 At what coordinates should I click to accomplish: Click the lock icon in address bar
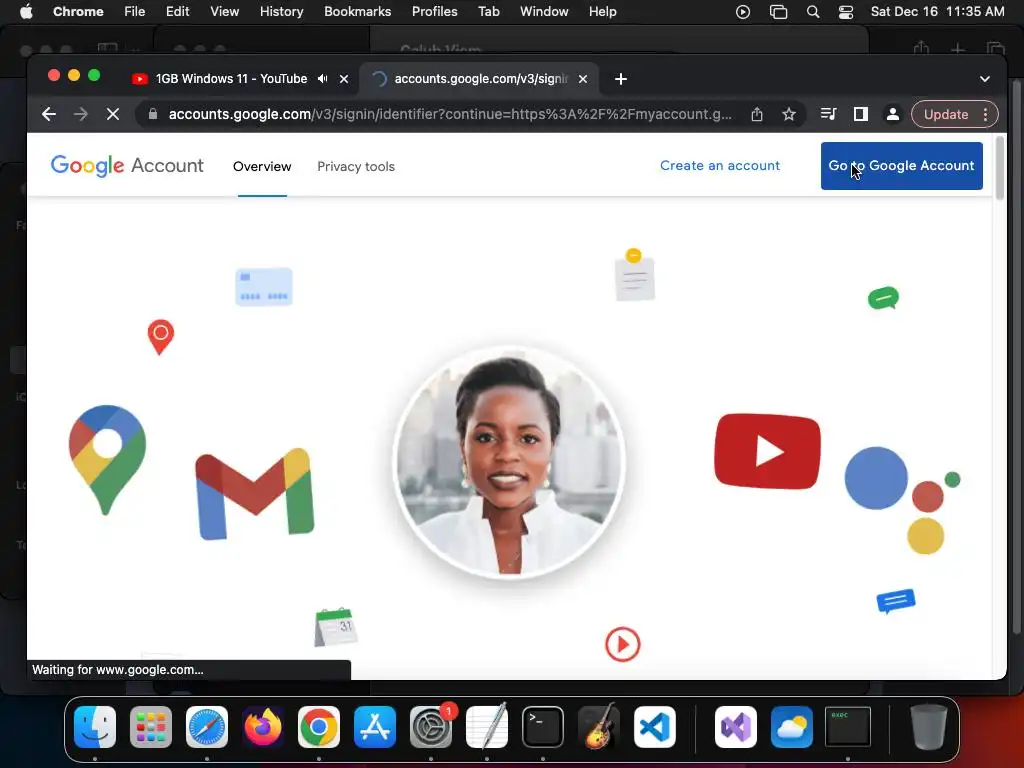click(153, 114)
